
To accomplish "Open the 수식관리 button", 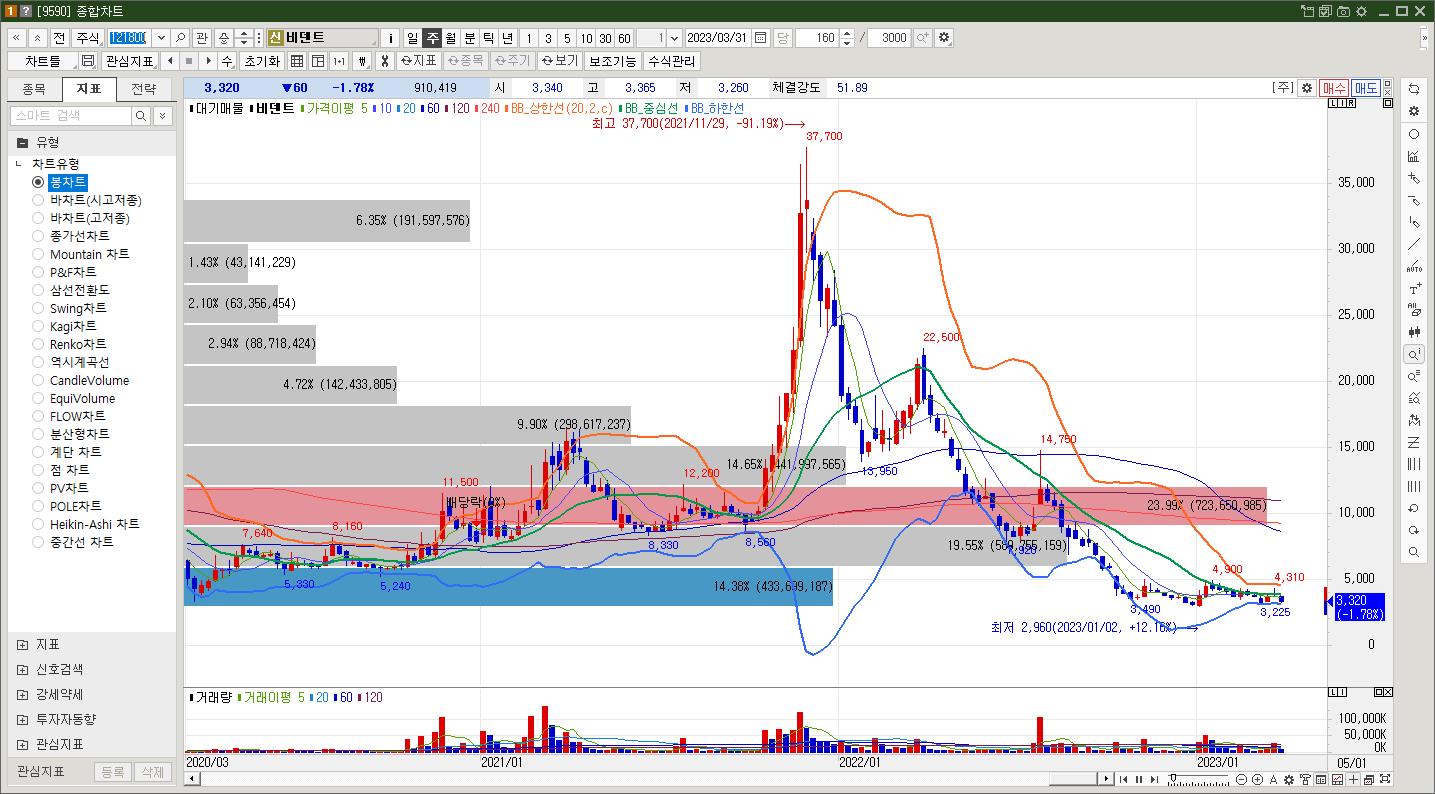I will coord(672,61).
